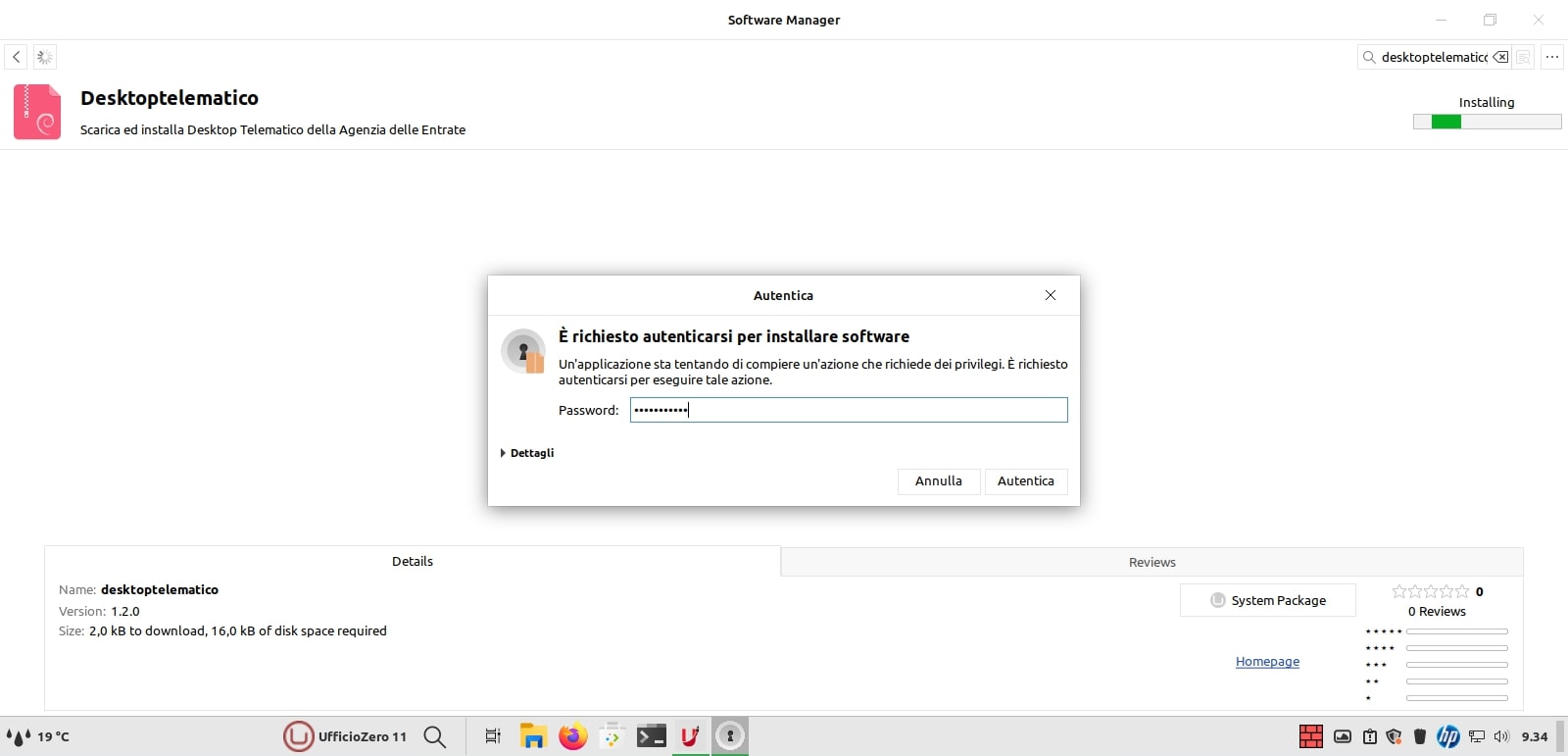Open the software store bag icon in the taskbar
The image size is (1568, 756).
(612, 736)
